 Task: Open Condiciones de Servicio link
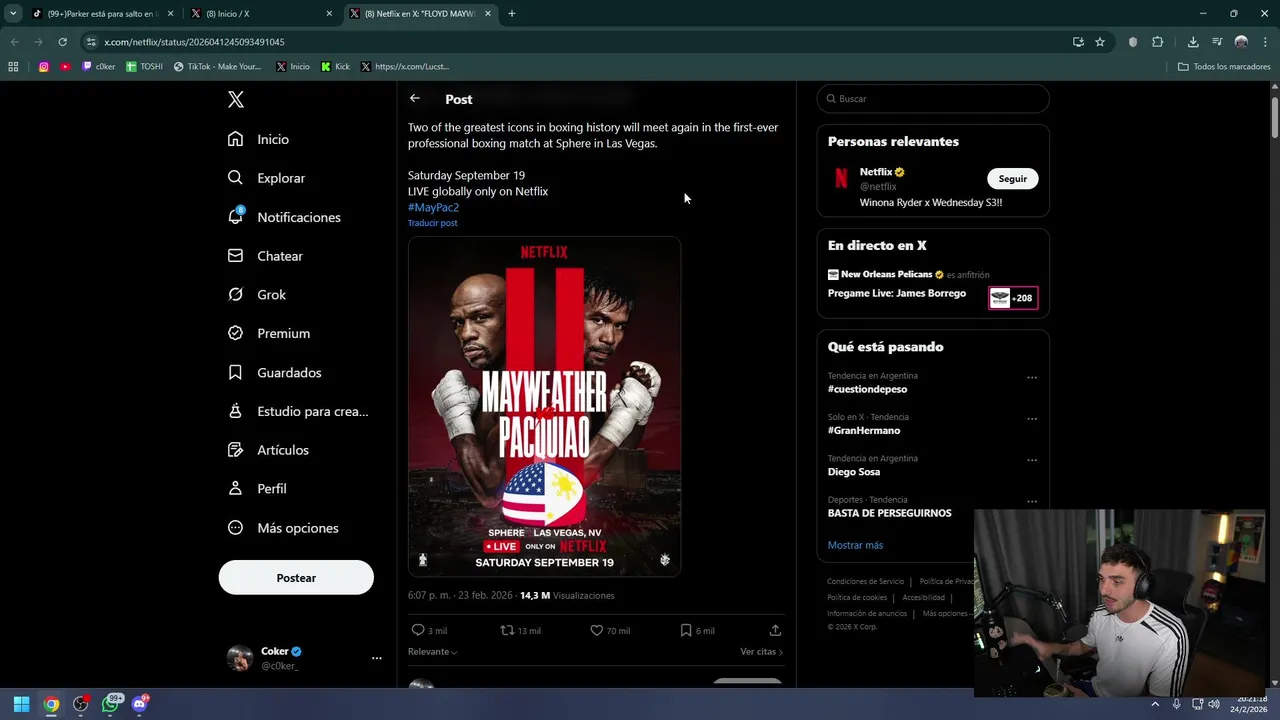(x=865, y=581)
